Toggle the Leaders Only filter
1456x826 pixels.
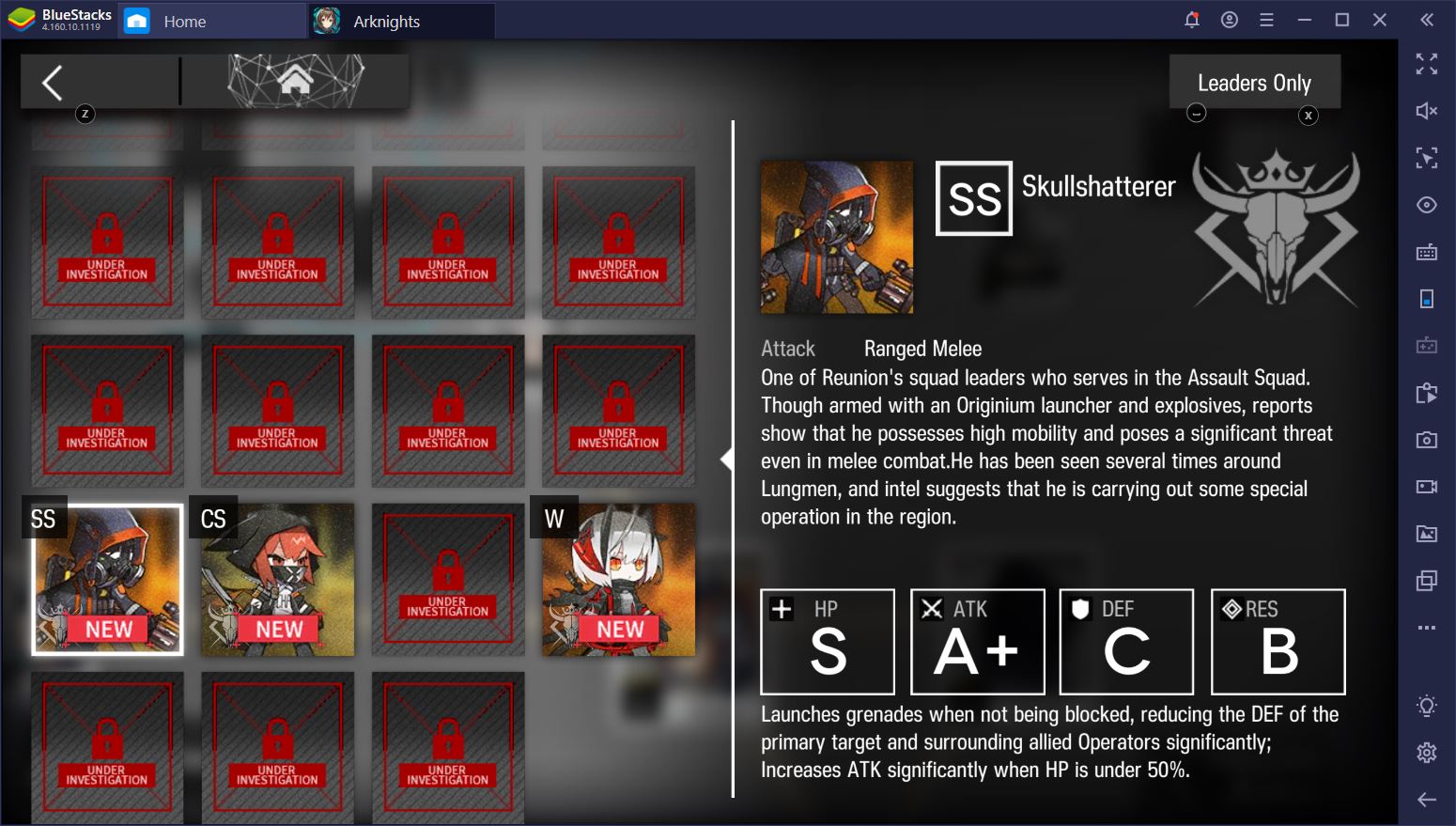(1254, 83)
